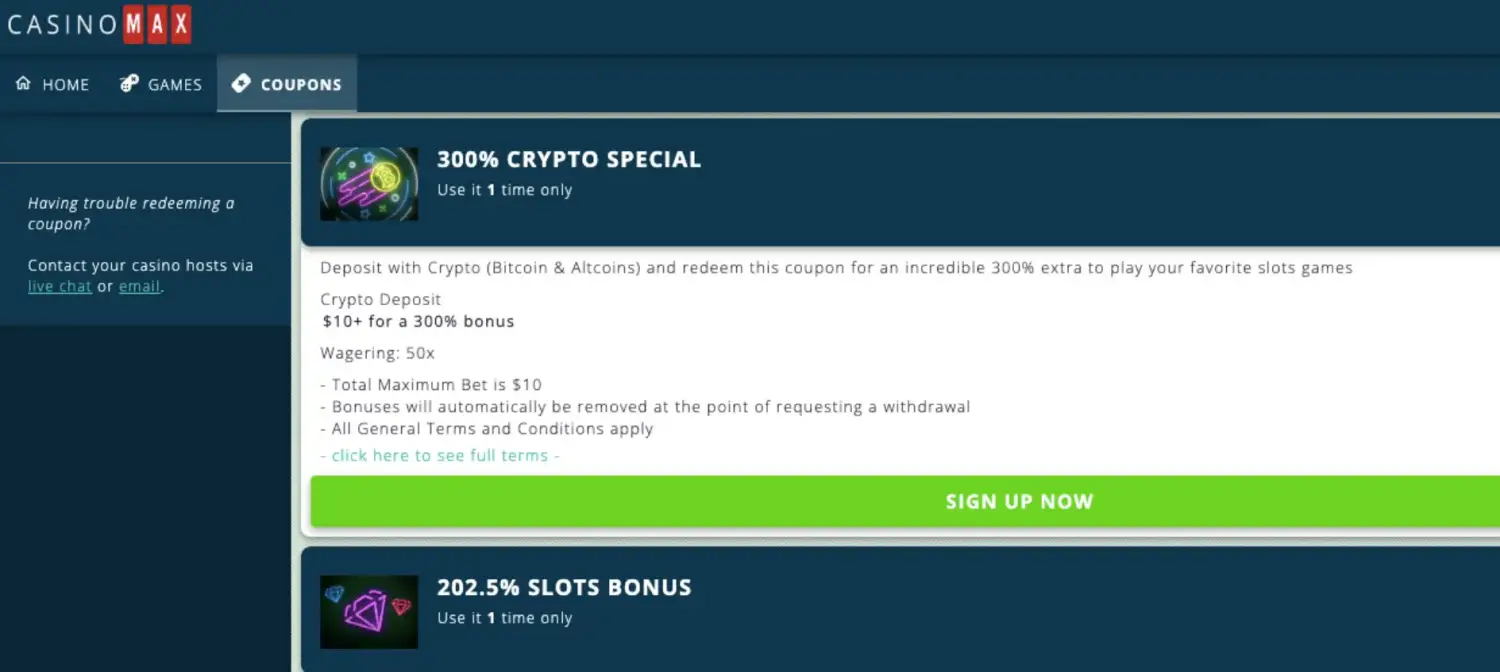Click the 'Use it 1 time only' slots subtitle
This screenshot has height=672, width=1500.
click(505, 618)
